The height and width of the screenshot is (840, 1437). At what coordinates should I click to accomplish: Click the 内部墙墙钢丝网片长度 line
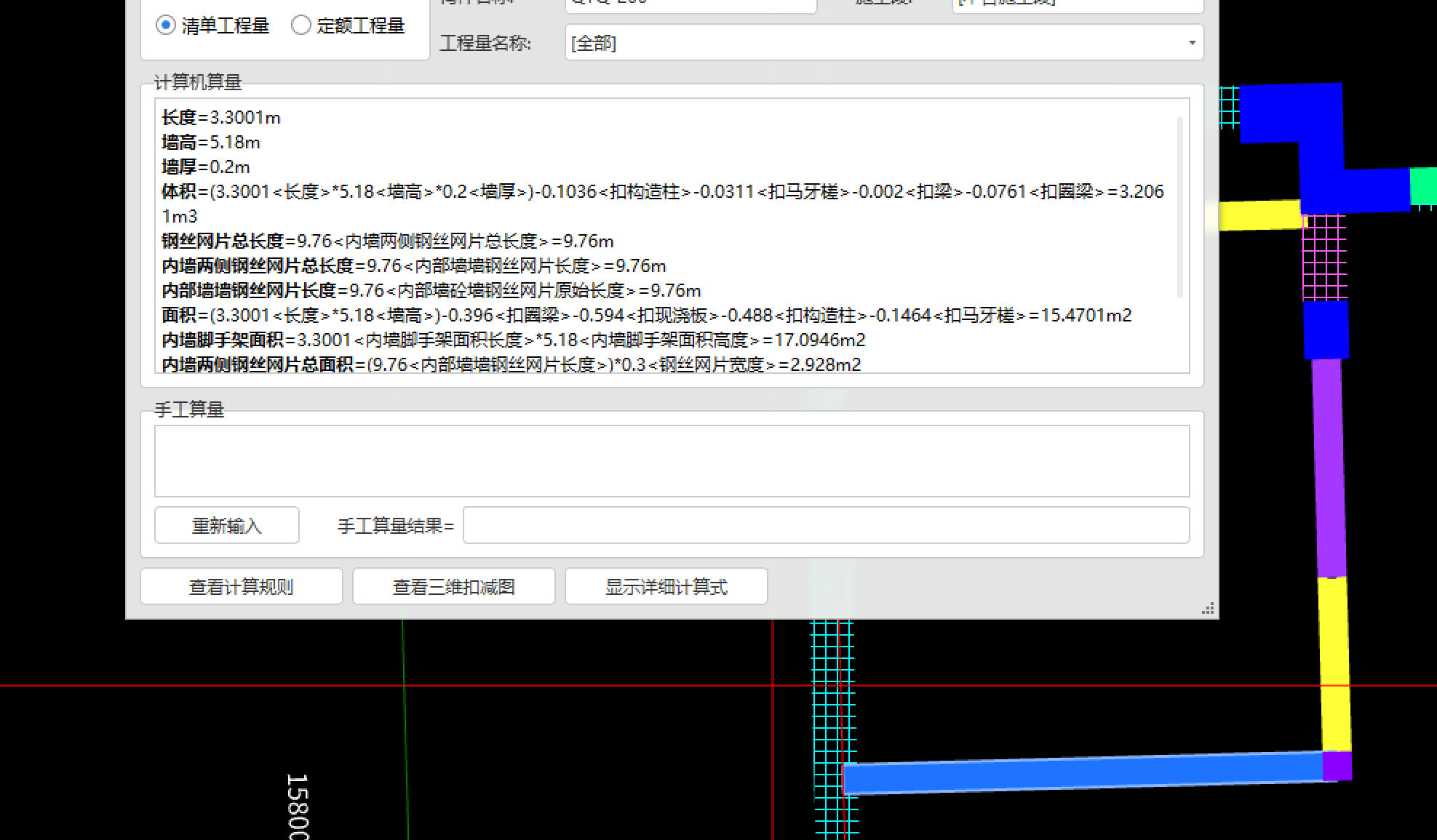pyautogui.click(x=431, y=290)
